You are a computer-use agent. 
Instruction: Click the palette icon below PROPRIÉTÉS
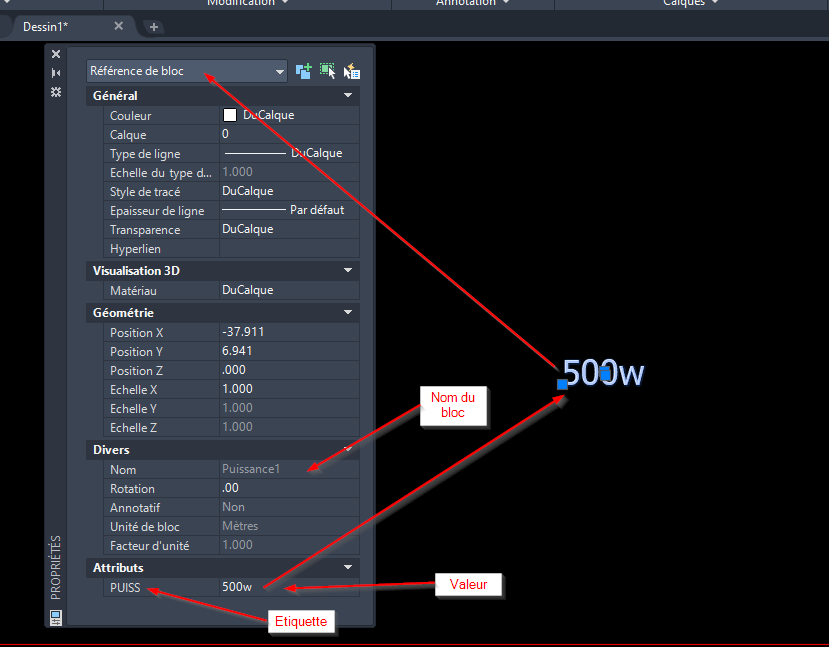tap(56, 617)
